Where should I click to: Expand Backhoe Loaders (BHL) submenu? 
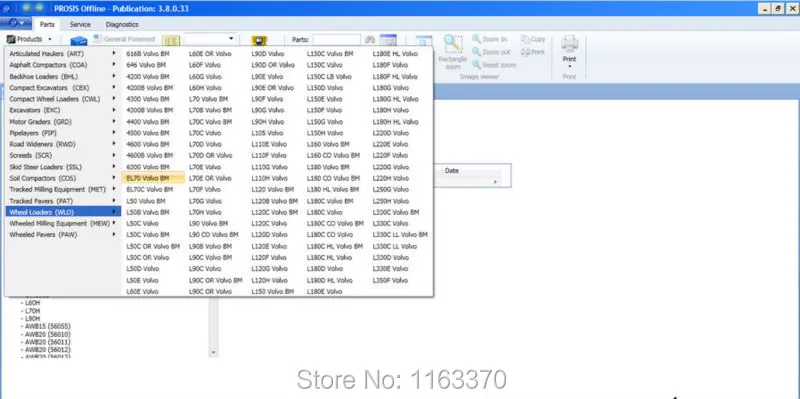62,77
